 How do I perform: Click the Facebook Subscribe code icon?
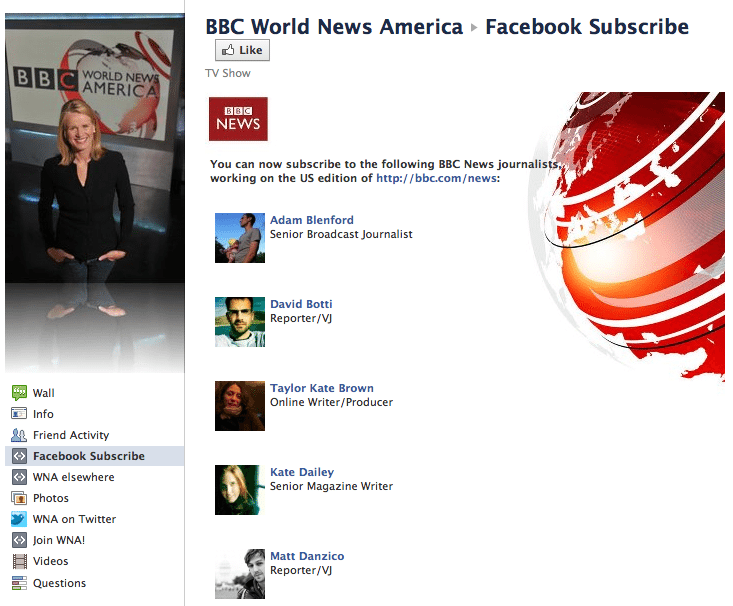click(x=19, y=456)
